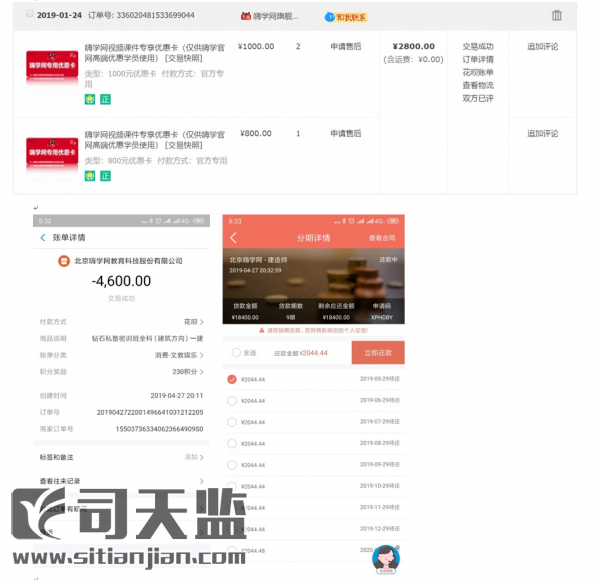Open the 1000元优惠卡 product title link

coord(154,53)
